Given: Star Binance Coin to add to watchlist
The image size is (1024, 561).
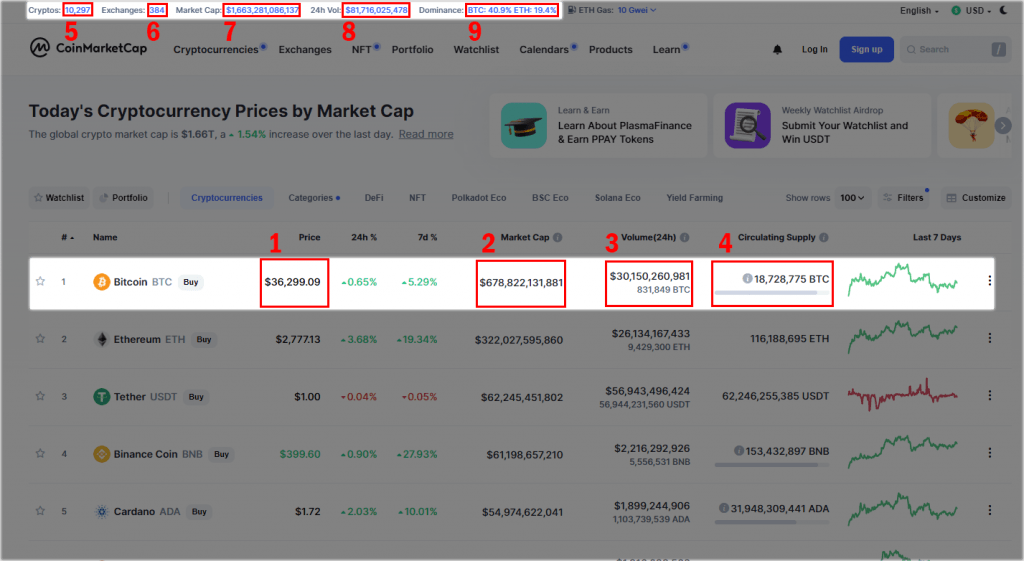Looking at the screenshot, I should click(x=40, y=453).
